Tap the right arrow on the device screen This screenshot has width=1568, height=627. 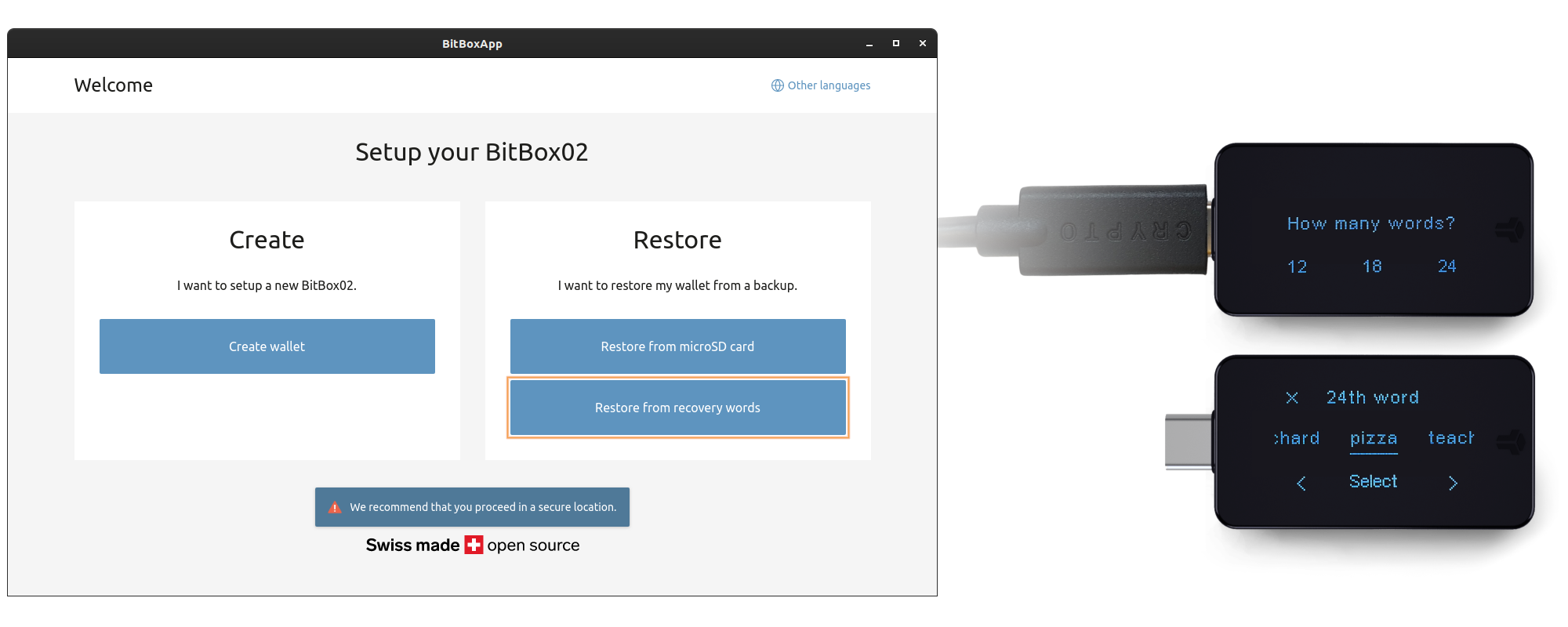(1453, 483)
